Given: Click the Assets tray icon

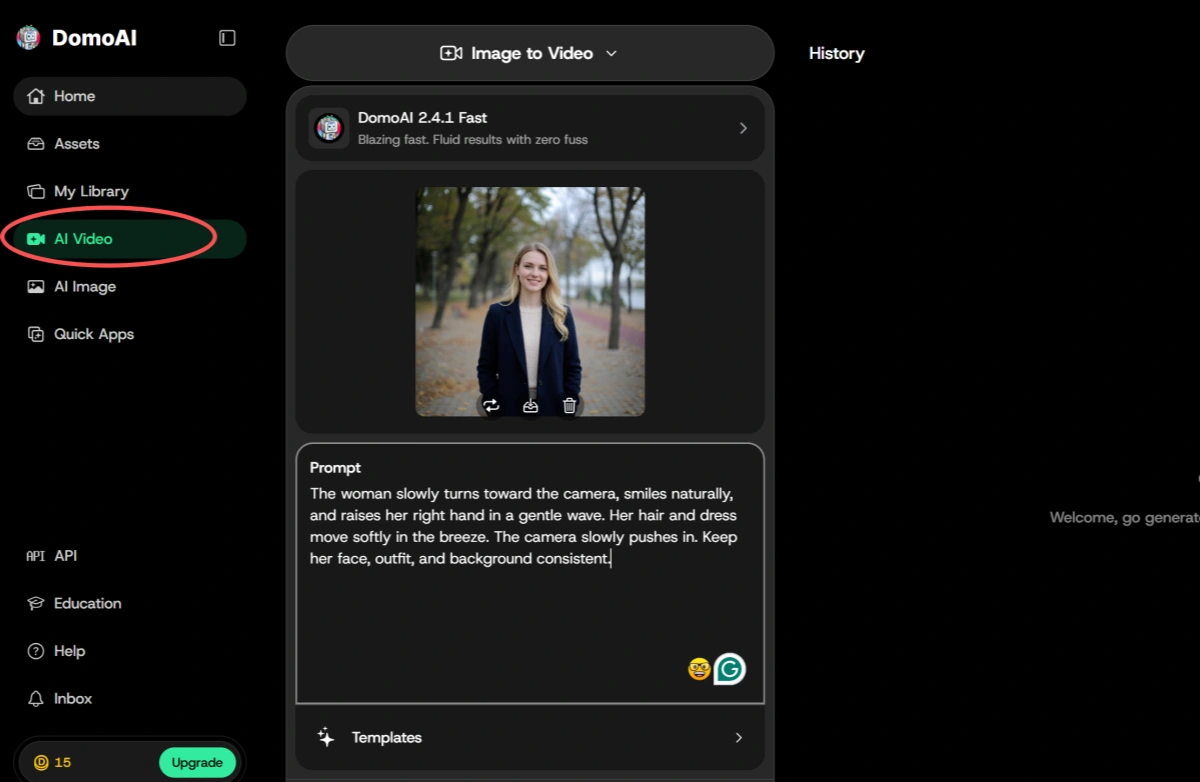Looking at the screenshot, I should [x=36, y=144].
